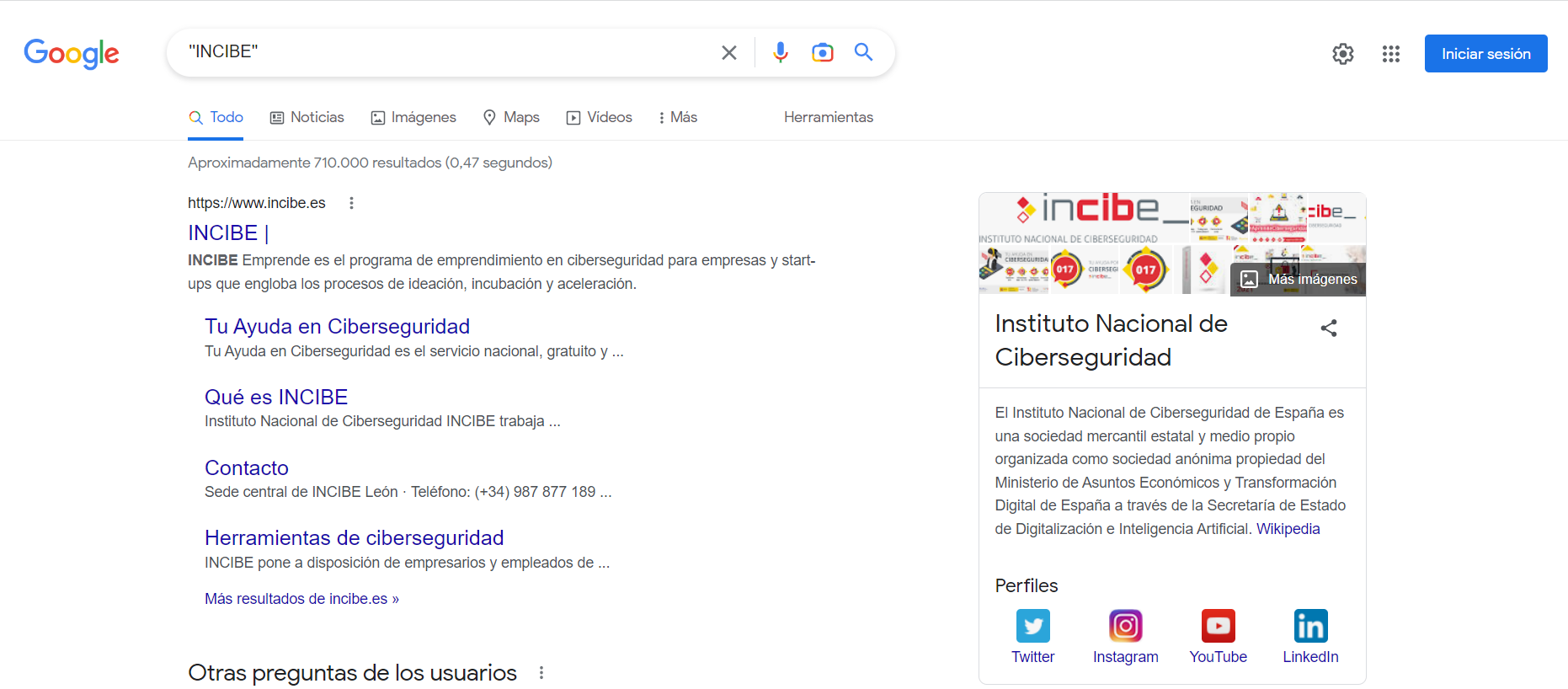
Task: Open the Instagram profile icon
Action: tap(1125, 626)
